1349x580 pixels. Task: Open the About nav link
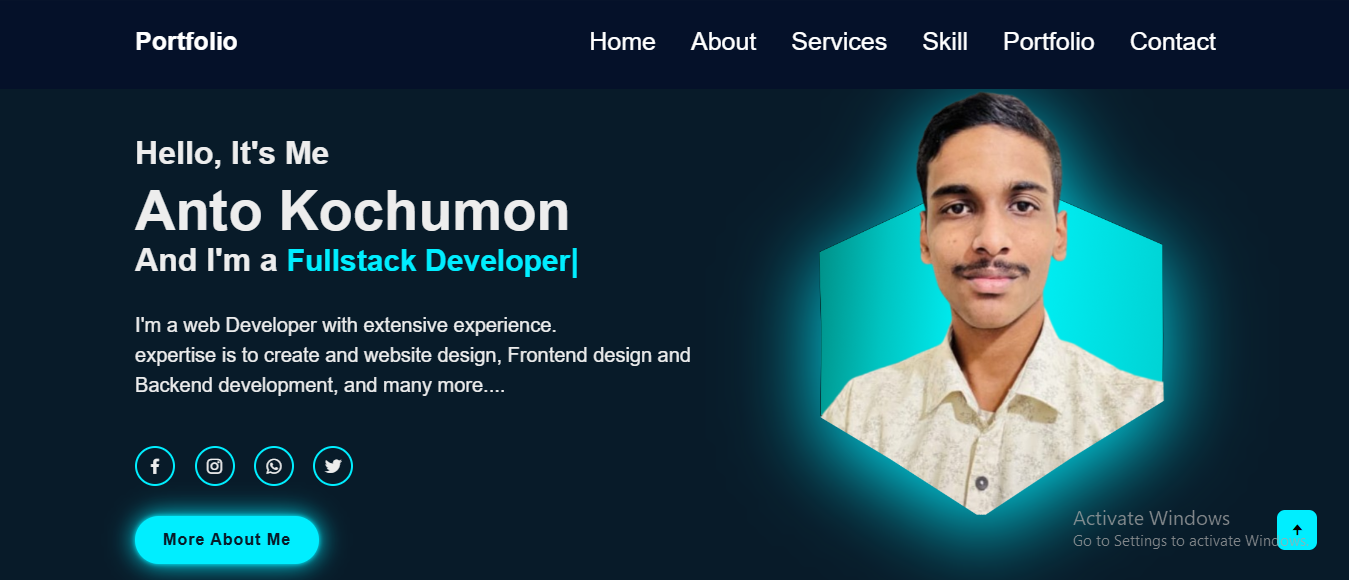click(723, 42)
